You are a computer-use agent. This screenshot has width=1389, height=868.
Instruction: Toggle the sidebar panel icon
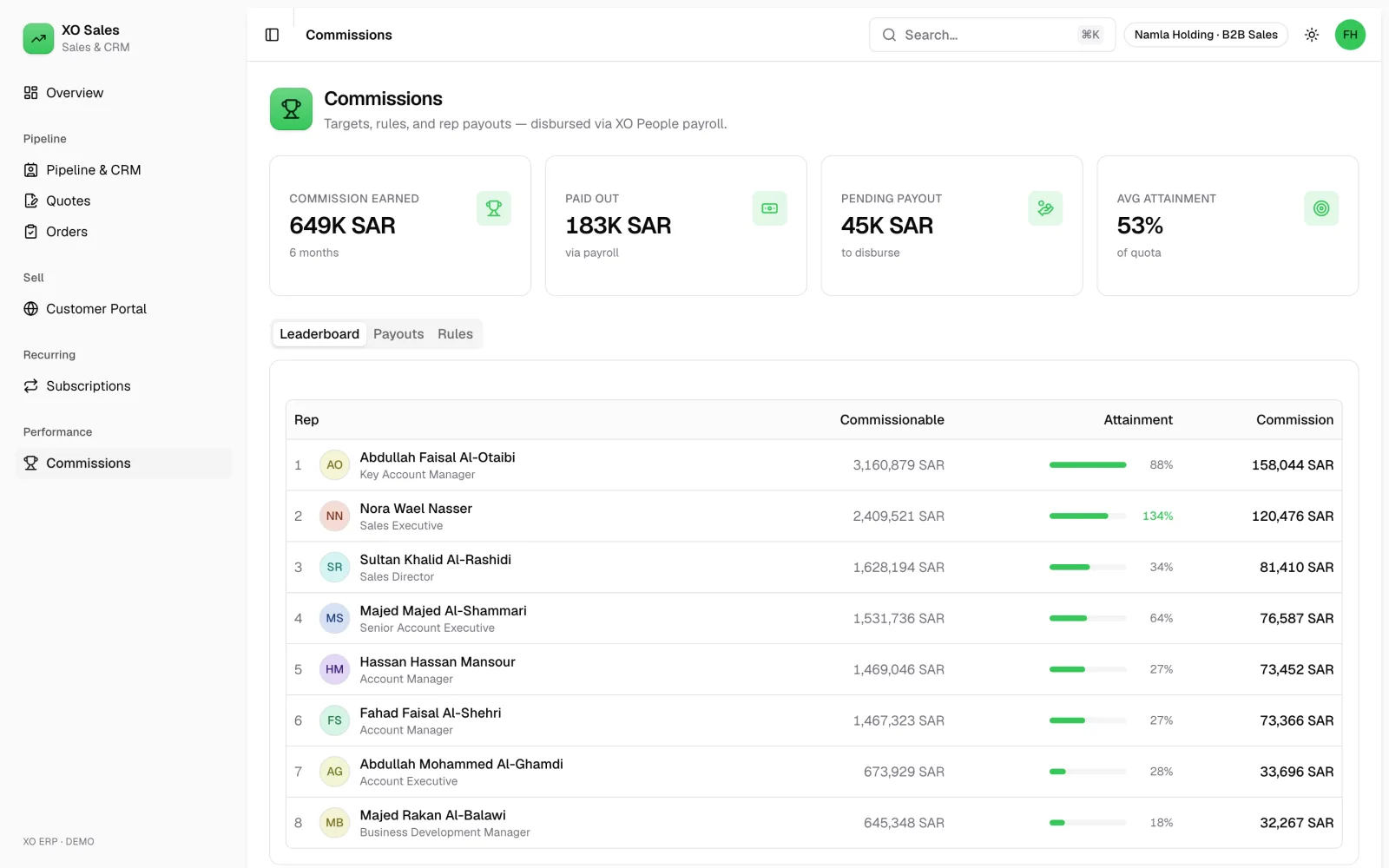pyautogui.click(x=272, y=35)
